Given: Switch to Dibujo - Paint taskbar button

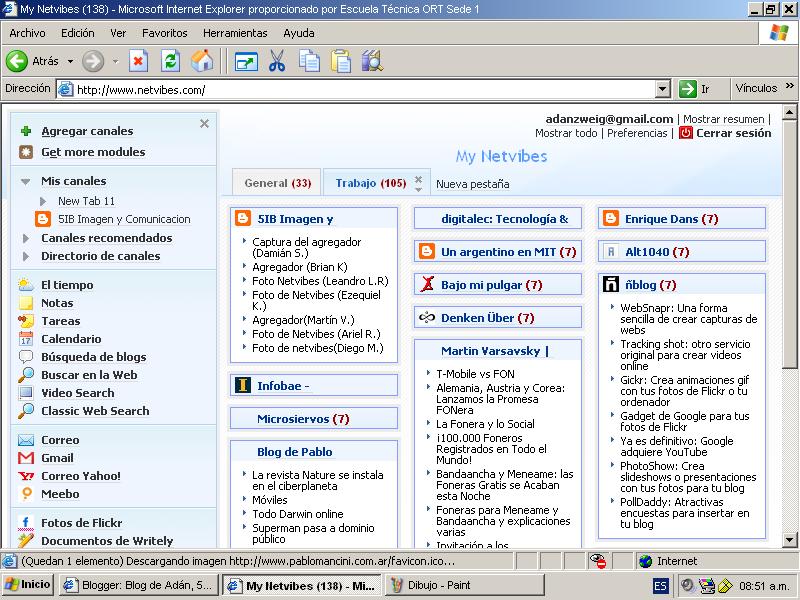Looking at the screenshot, I should tap(464, 585).
